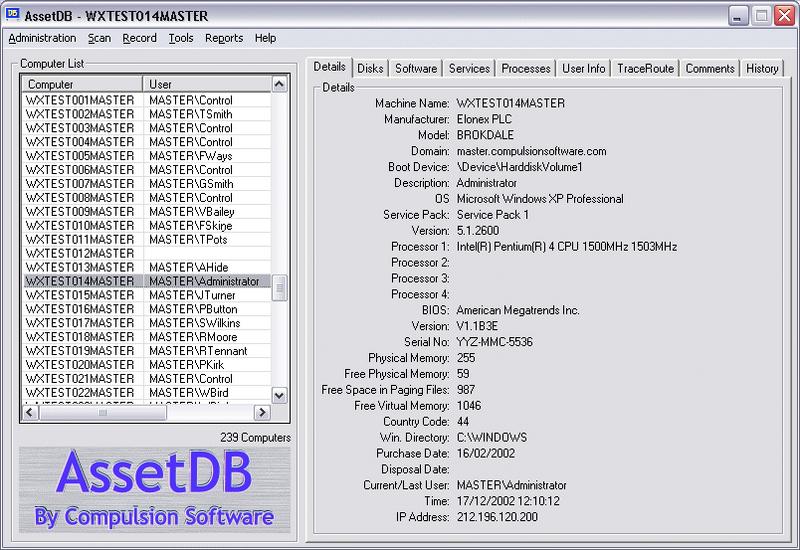Select computer WXTEST006MASTER

click(x=80, y=170)
